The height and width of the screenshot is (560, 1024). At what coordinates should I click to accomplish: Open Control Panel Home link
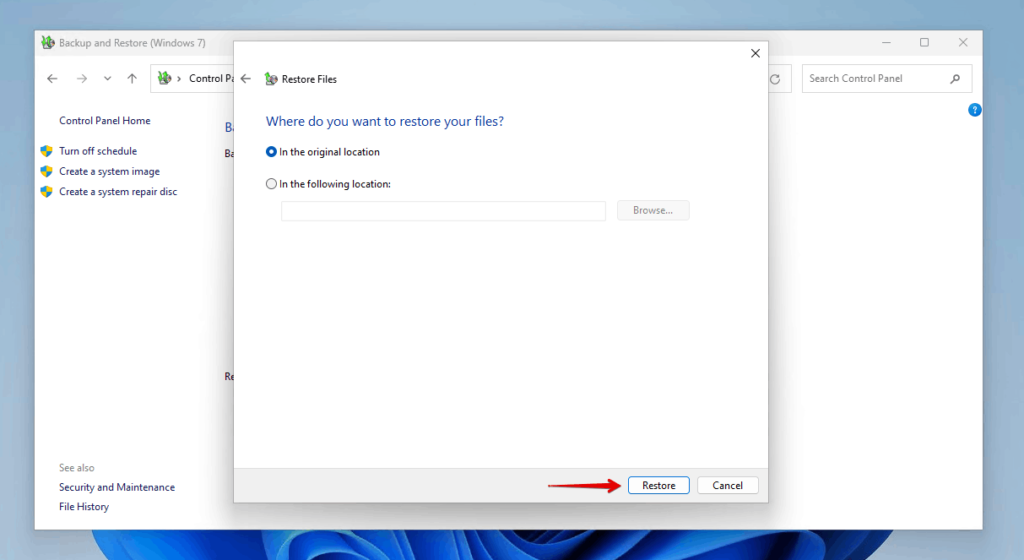(x=104, y=121)
